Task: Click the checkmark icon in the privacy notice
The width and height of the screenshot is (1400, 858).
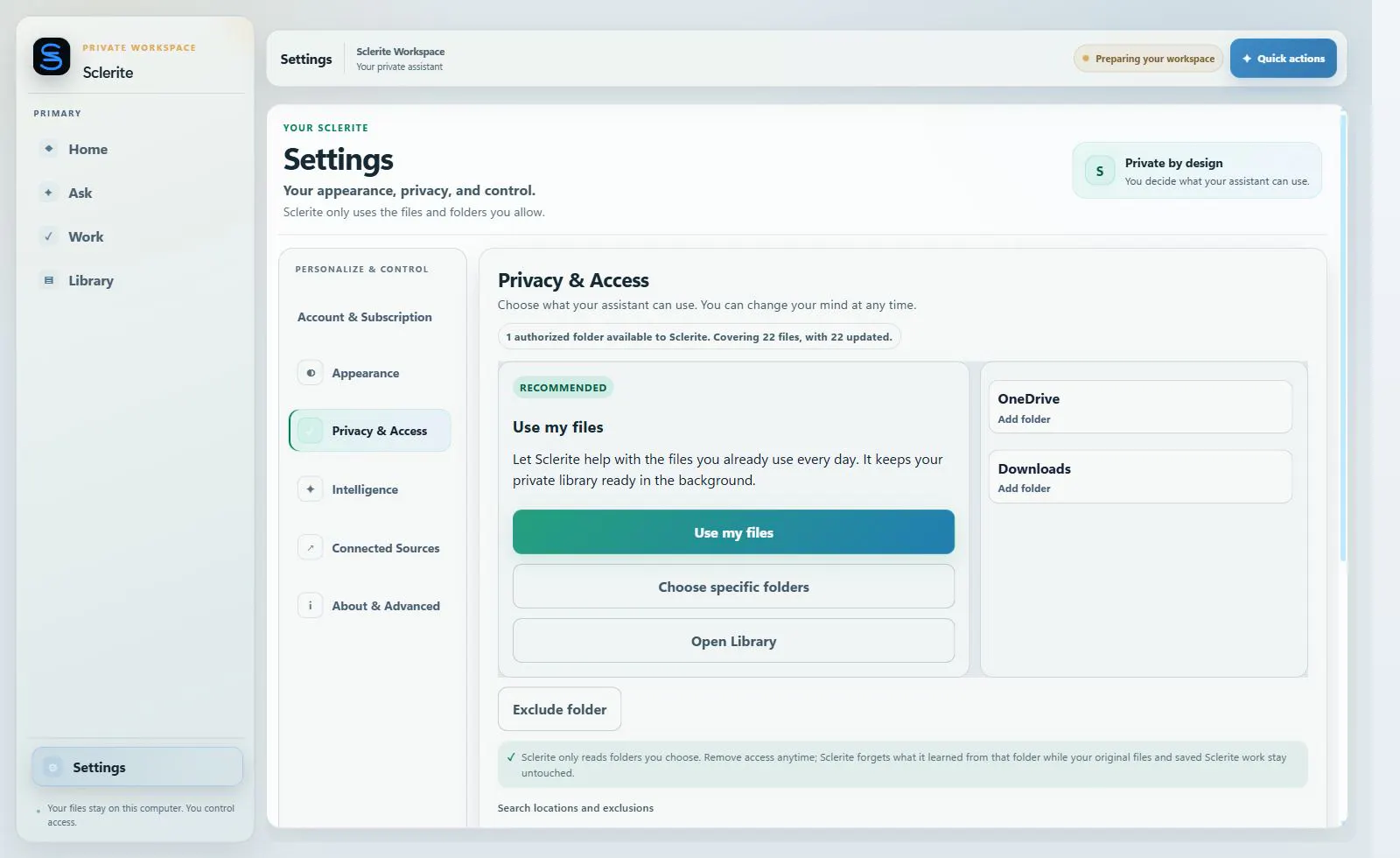Action: click(x=511, y=757)
